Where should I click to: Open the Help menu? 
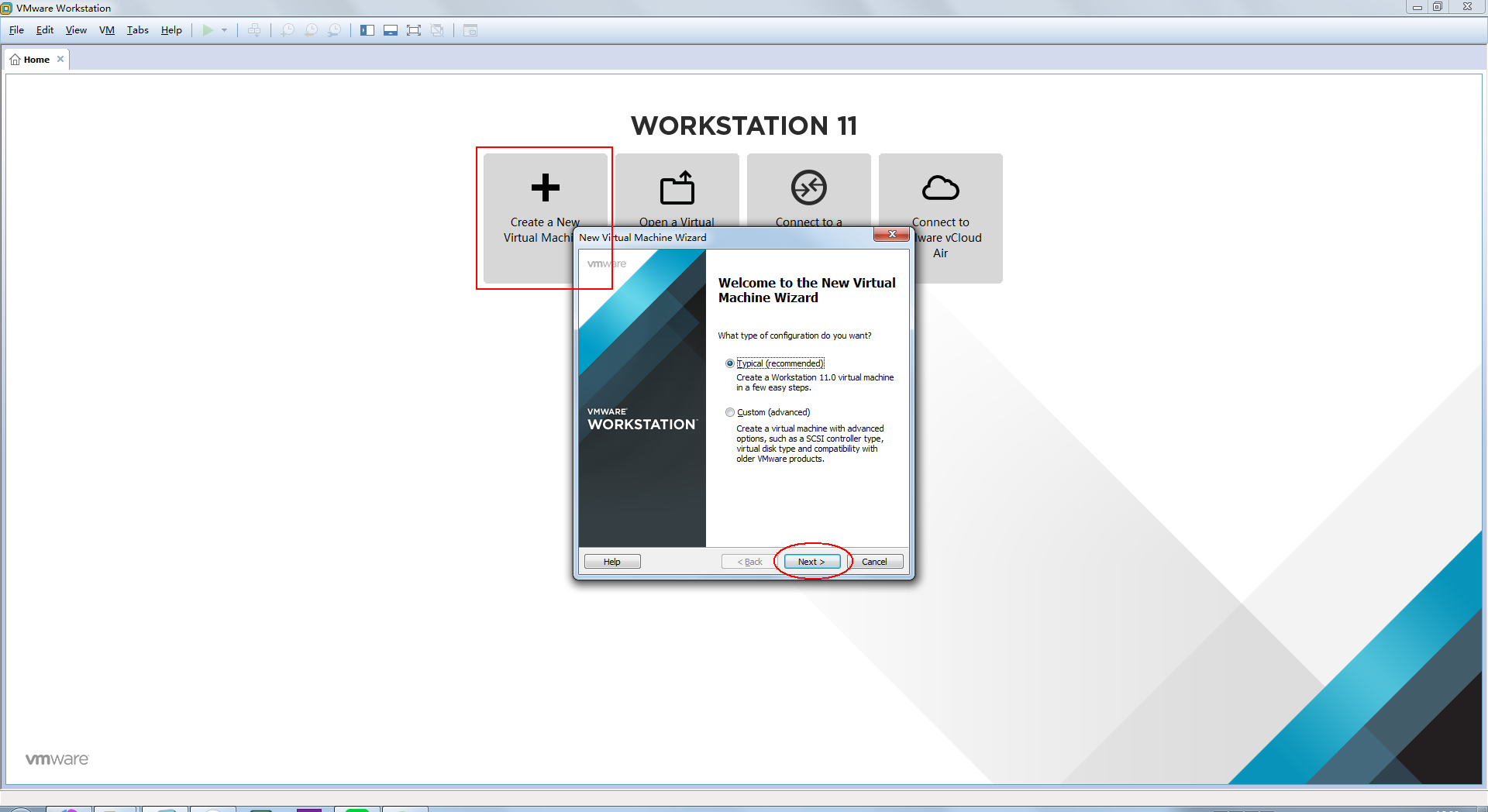tap(171, 30)
